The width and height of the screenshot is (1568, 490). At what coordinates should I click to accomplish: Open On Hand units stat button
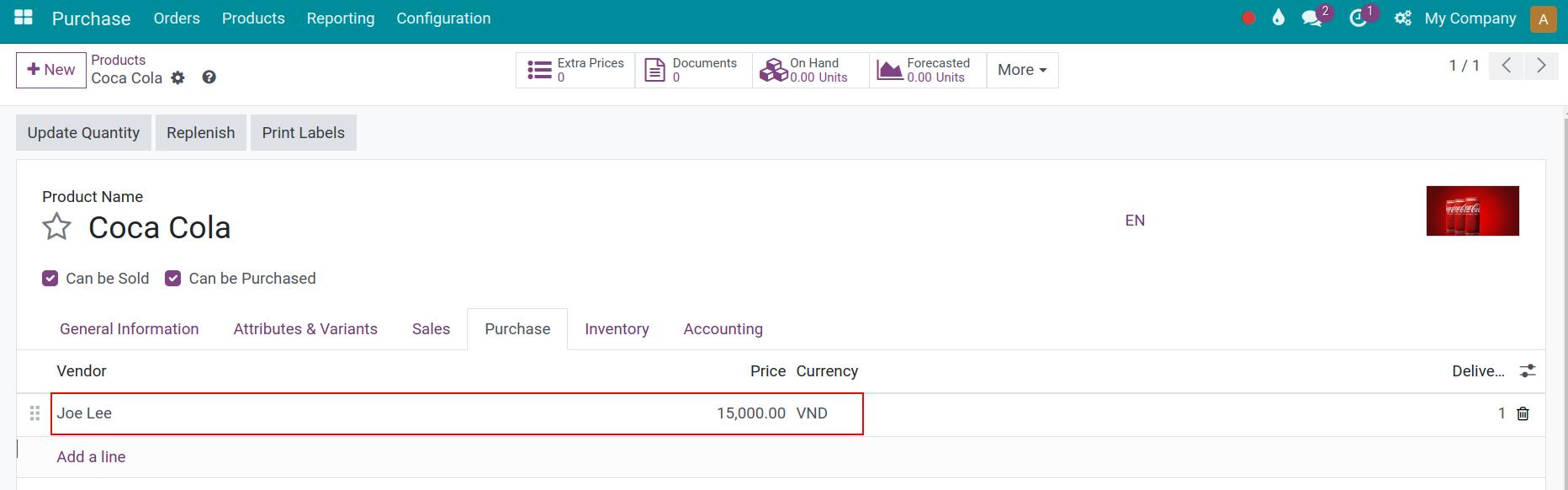[x=811, y=70]
